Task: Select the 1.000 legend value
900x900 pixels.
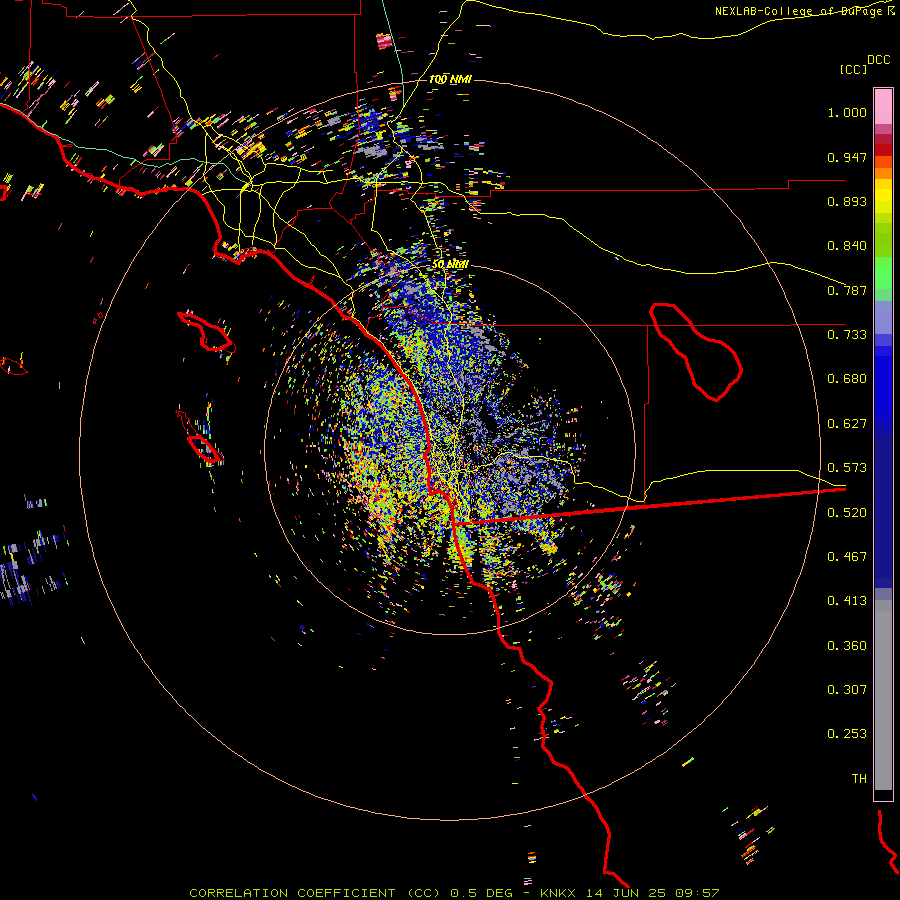Action: click(x=847, y=112)
